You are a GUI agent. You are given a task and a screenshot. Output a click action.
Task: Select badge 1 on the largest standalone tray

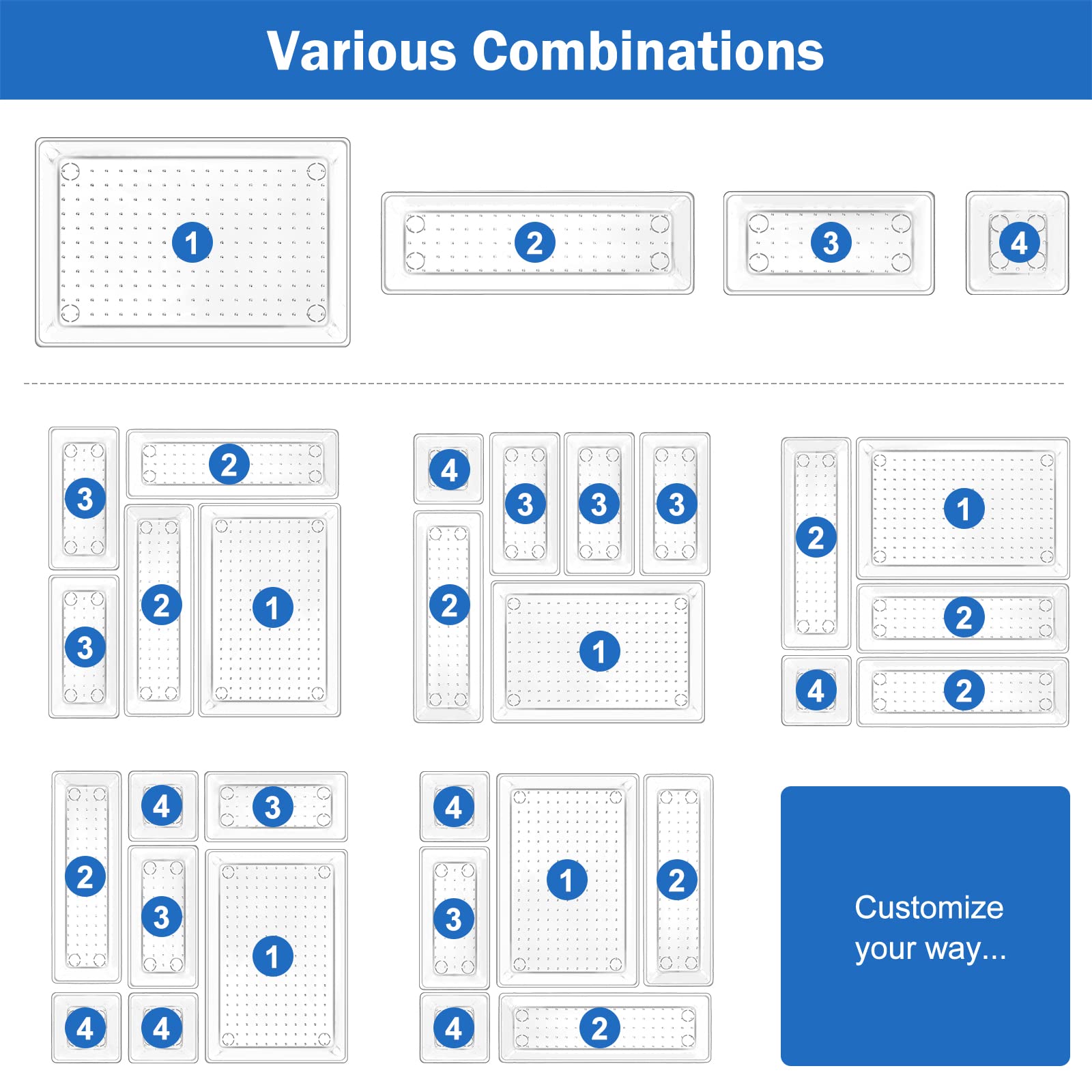click(x=192, y=242)
